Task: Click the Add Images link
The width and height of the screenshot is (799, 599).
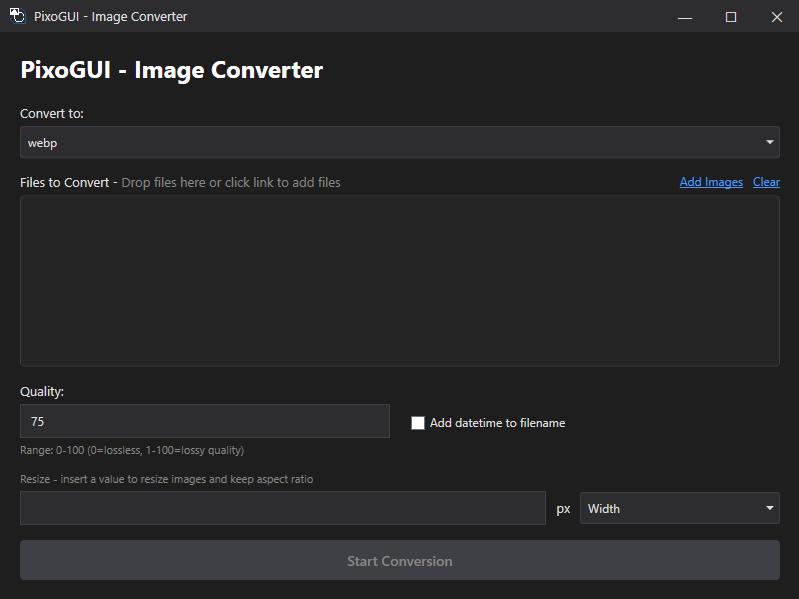Action: click(711, 182)
